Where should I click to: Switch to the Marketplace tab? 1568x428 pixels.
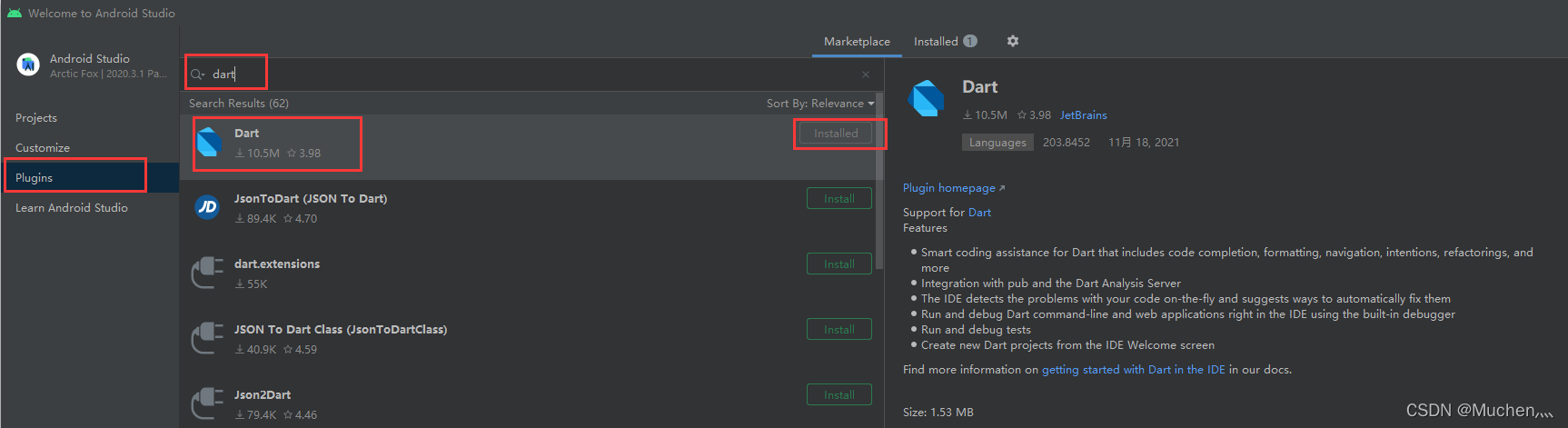[857, 42]
